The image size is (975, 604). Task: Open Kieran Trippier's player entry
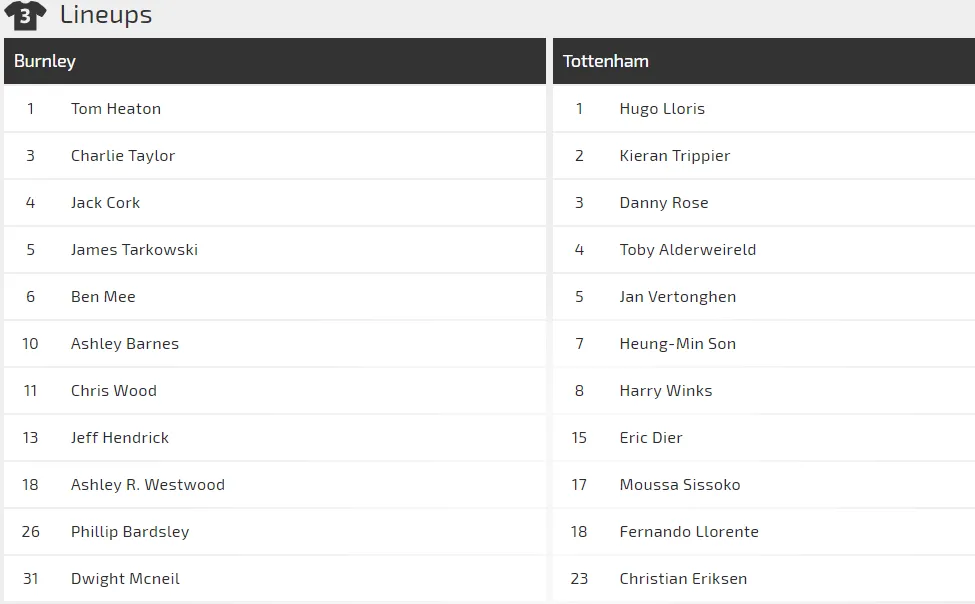click(x=673, y=155)
